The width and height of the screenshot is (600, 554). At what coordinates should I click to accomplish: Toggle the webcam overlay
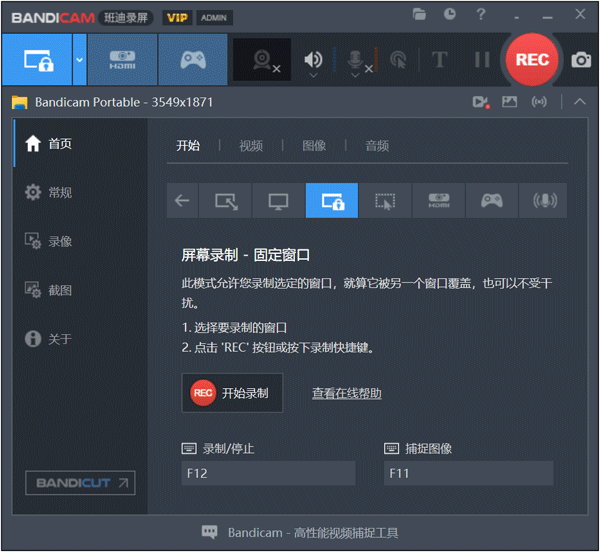[x=262, y=60]
